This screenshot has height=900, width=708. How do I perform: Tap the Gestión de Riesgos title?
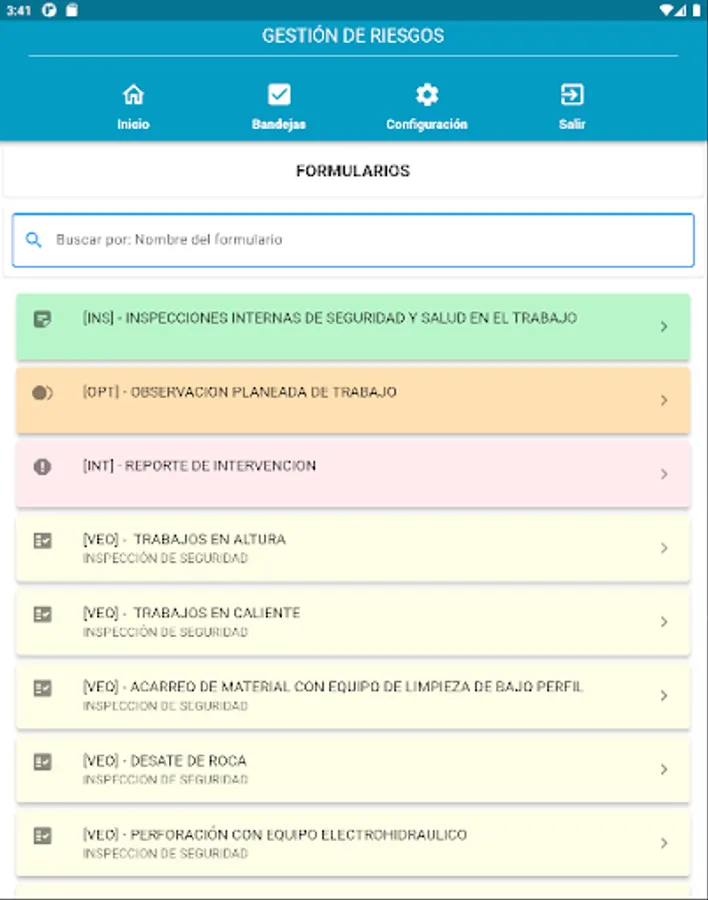pyautogui.click(x=353, y=36)
